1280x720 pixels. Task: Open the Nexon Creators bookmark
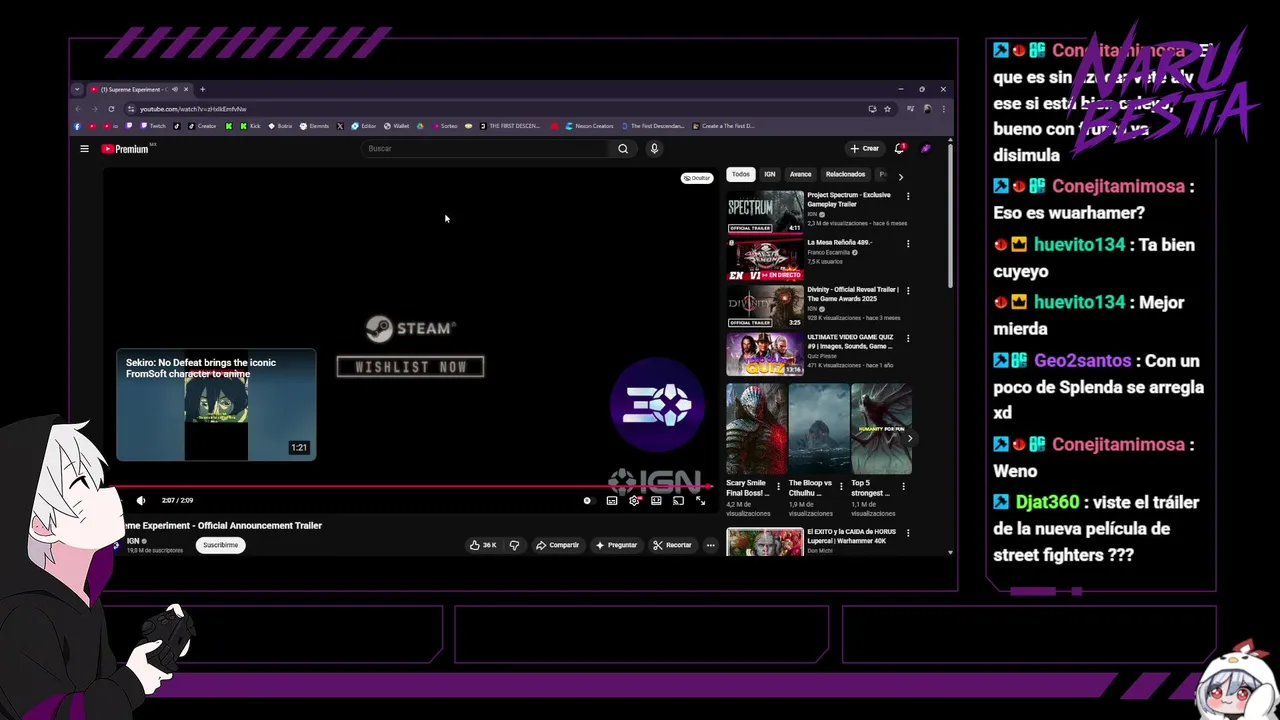(590, 126)
